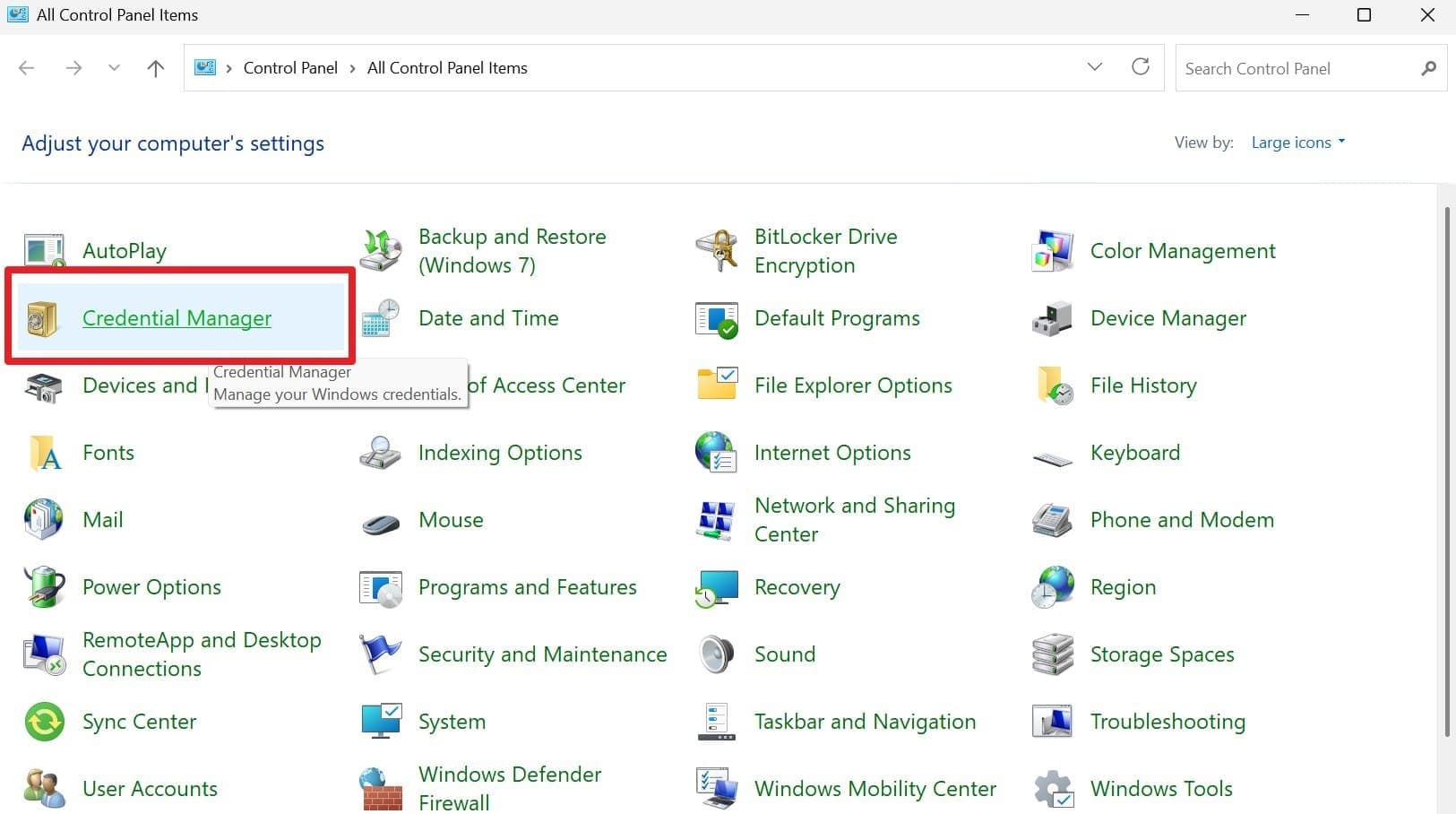Click the RemoteApp and Desktop Connections icon
Viewport: 1456px width, 814px height.
coord(44,654)
